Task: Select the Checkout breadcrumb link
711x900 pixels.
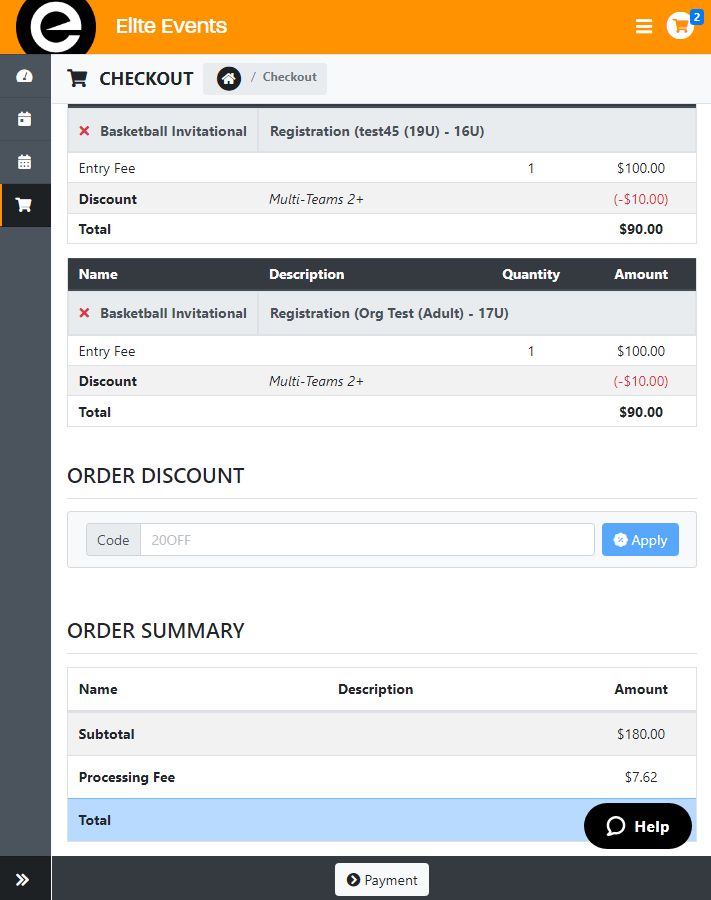Action: click(290, 77)
